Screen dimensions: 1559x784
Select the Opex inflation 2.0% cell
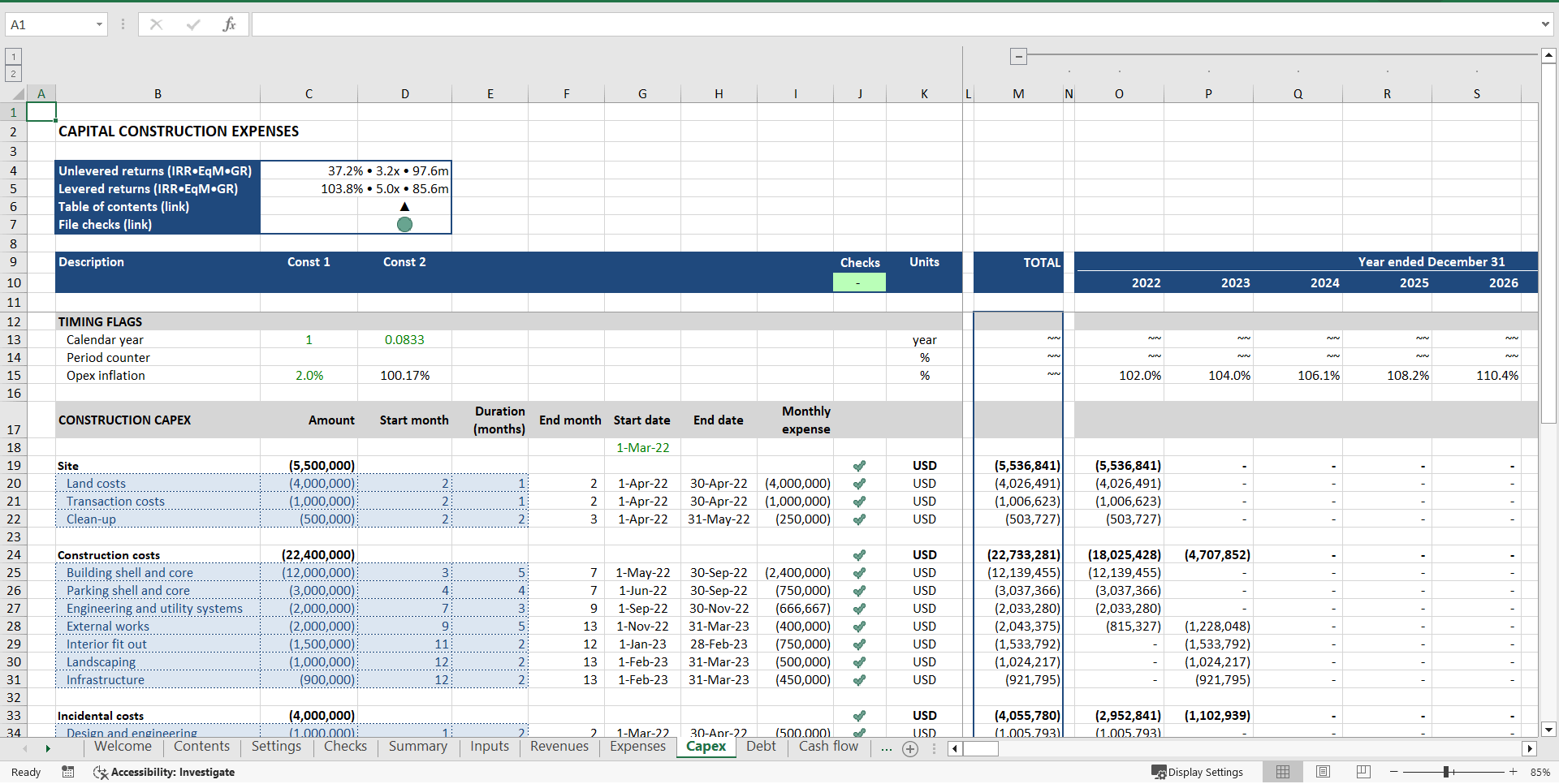tap(309, 376)
